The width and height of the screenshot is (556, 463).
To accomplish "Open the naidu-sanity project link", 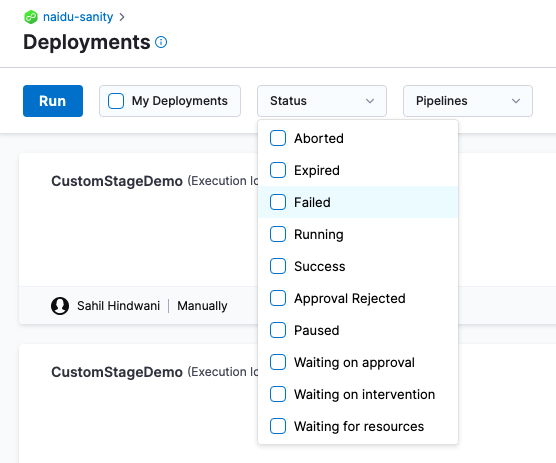I will pos(78,17).
